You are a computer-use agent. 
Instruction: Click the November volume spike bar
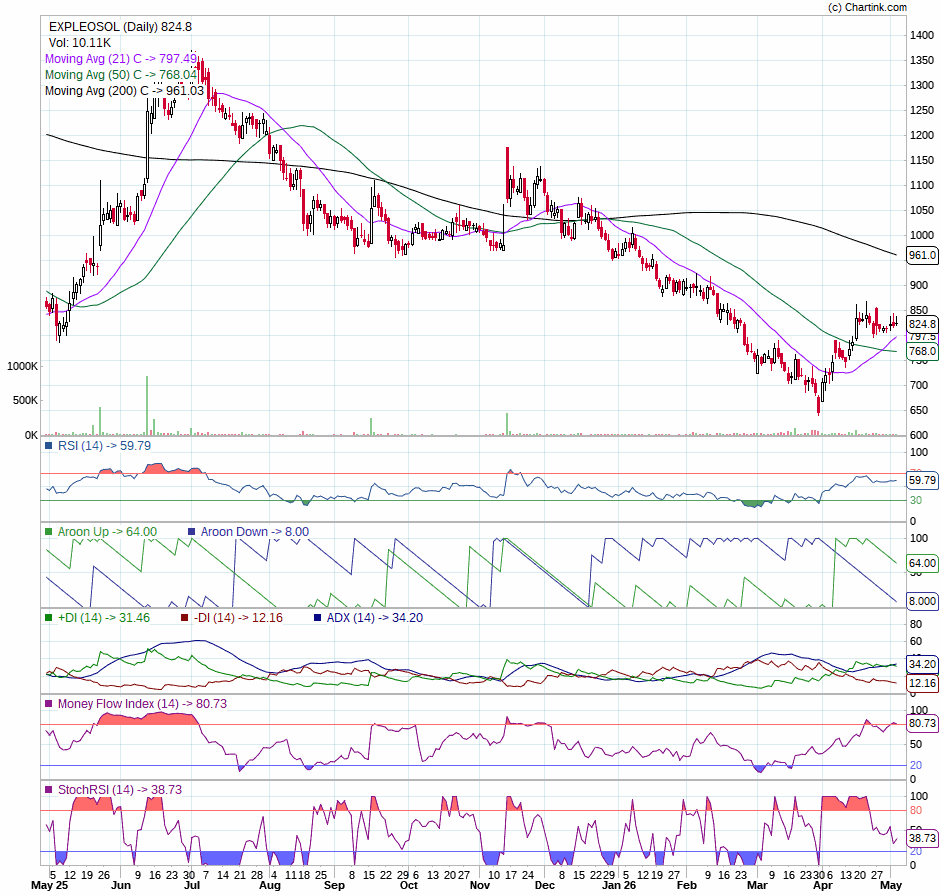click(507, 424)
